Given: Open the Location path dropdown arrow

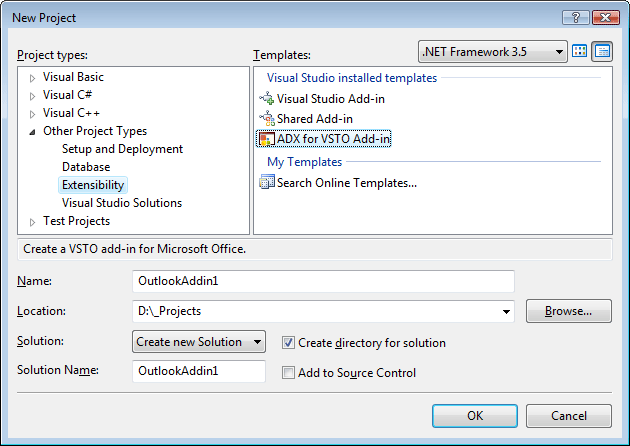Looking at the screenshot, I should tap(506, 311).
